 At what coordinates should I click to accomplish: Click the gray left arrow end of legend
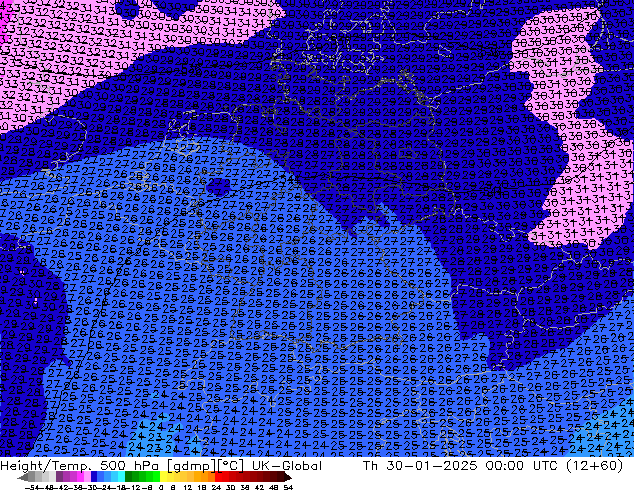point(22,477)
